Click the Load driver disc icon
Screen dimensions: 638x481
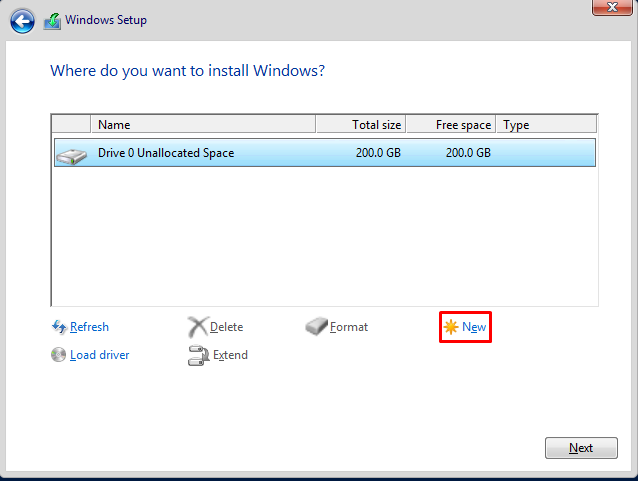coord(59,354)
